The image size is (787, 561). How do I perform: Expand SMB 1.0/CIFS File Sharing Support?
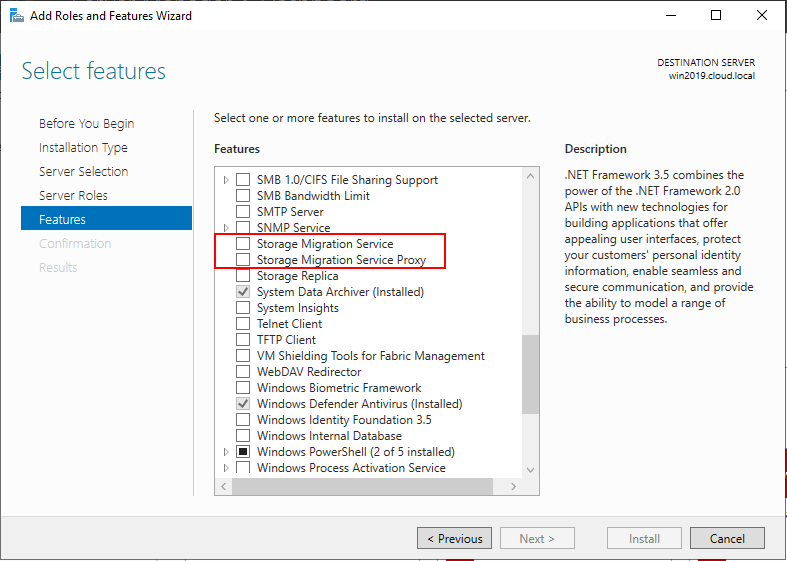coord(226,180)
